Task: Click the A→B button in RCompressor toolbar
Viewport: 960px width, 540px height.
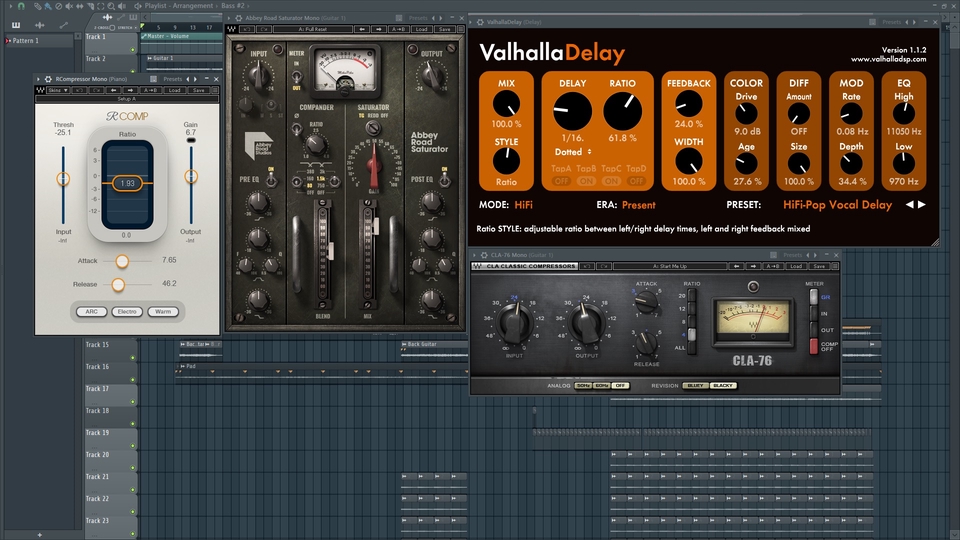Action: coord(151,90)
